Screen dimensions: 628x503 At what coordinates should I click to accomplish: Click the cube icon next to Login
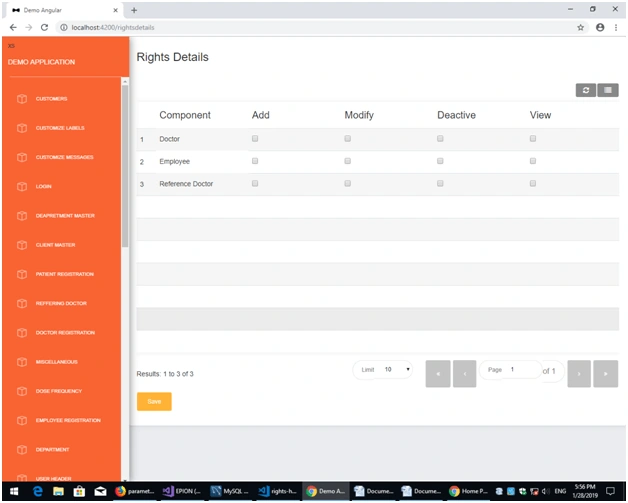22,186
